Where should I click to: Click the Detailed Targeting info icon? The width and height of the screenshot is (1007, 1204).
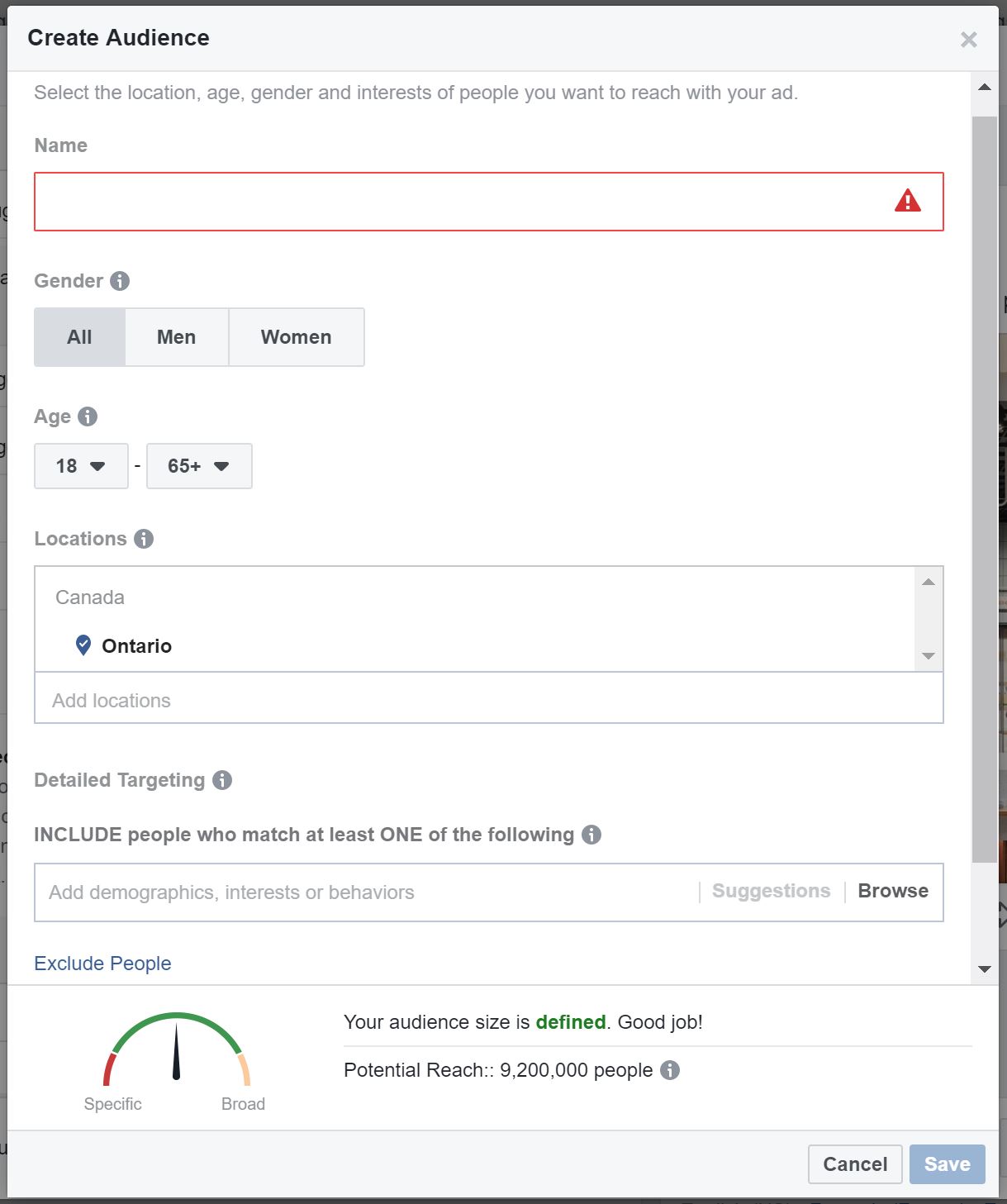(x=222, y=780)
